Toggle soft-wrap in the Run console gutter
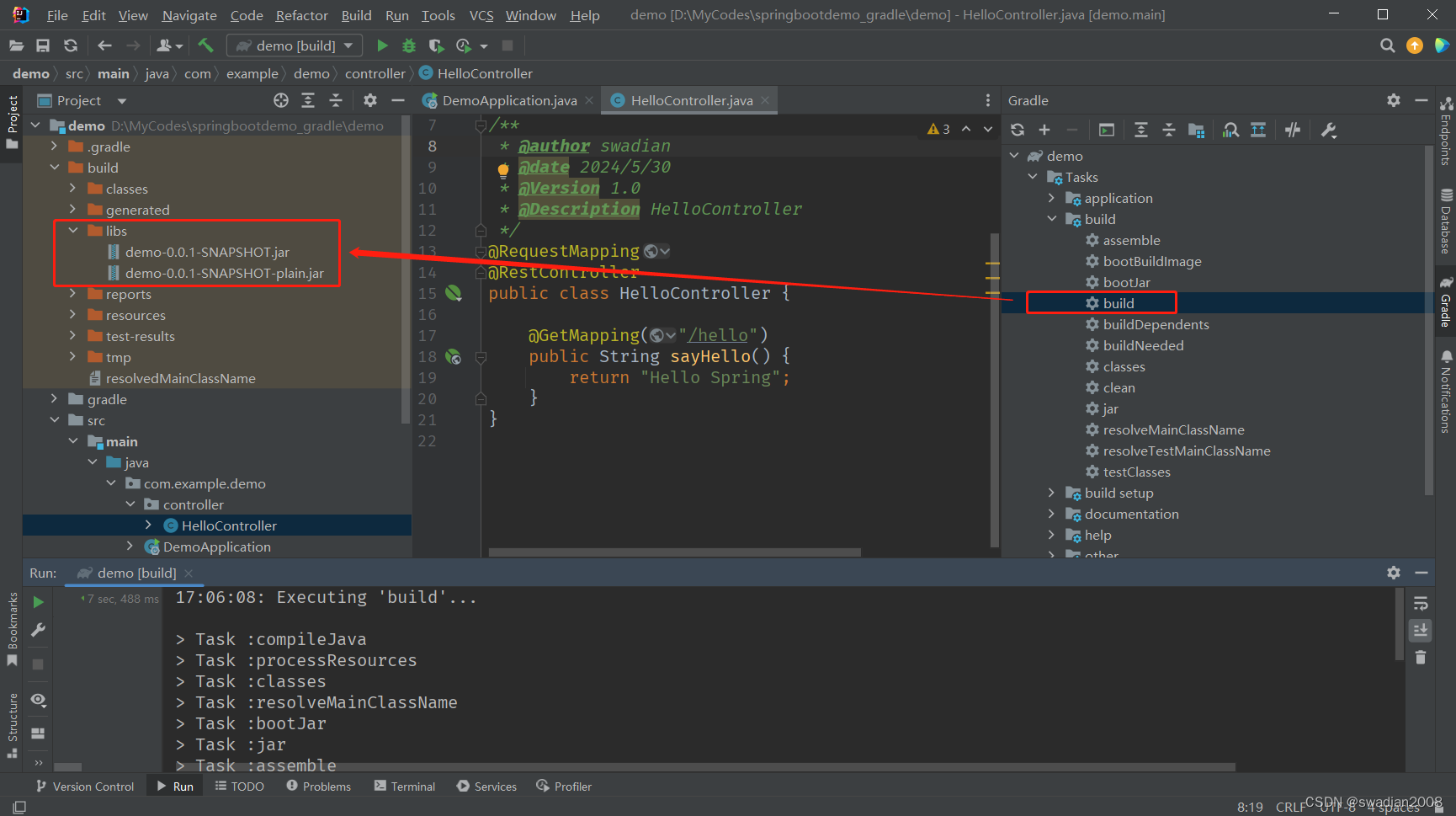Viewport: 1456px width, 816px height. (1420, 604)
